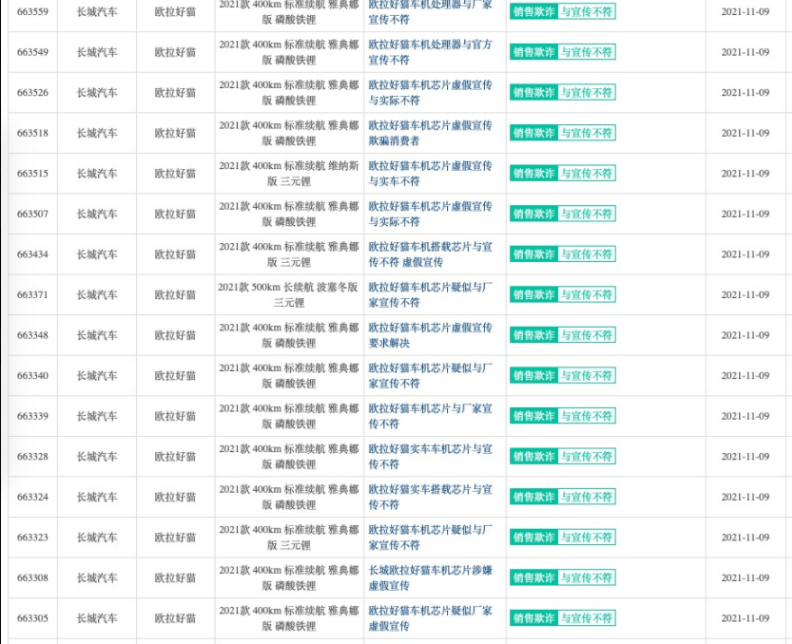The width and height of the screenshot is (792, 644).
Task: Click the 与宣传不符 tag in row 663328
Action: pos(586,456)
